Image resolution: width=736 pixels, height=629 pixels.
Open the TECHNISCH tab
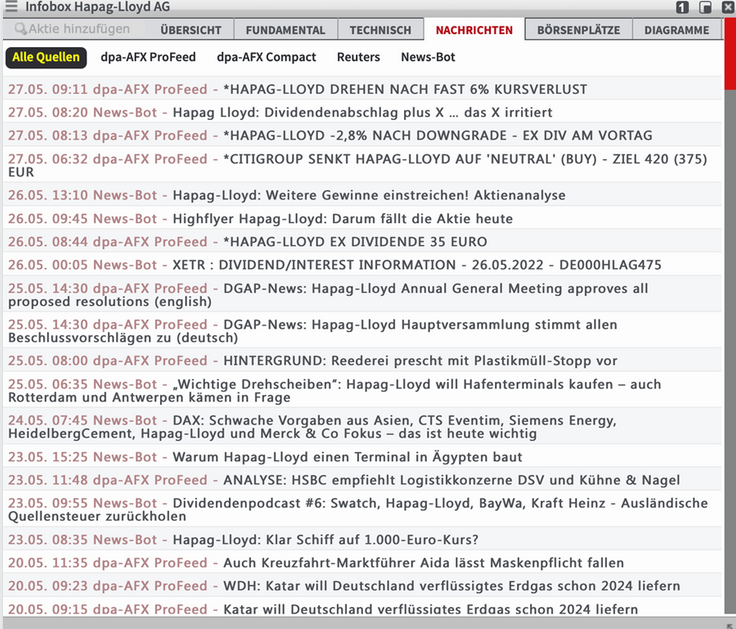coord(380,30)
